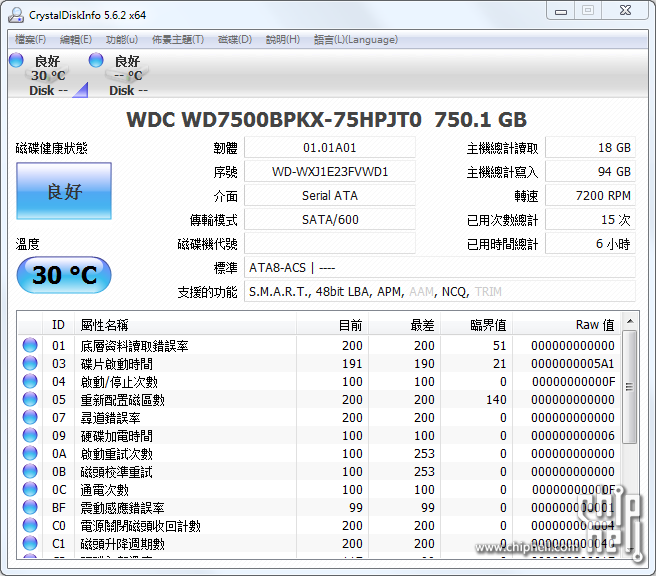Click the serial number field WD-WXJ1E23FVWD1

coord(330,172)
